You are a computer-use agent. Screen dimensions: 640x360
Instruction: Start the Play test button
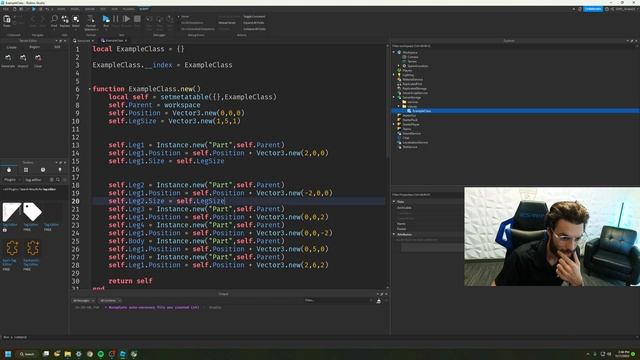[x=106, y=20]
